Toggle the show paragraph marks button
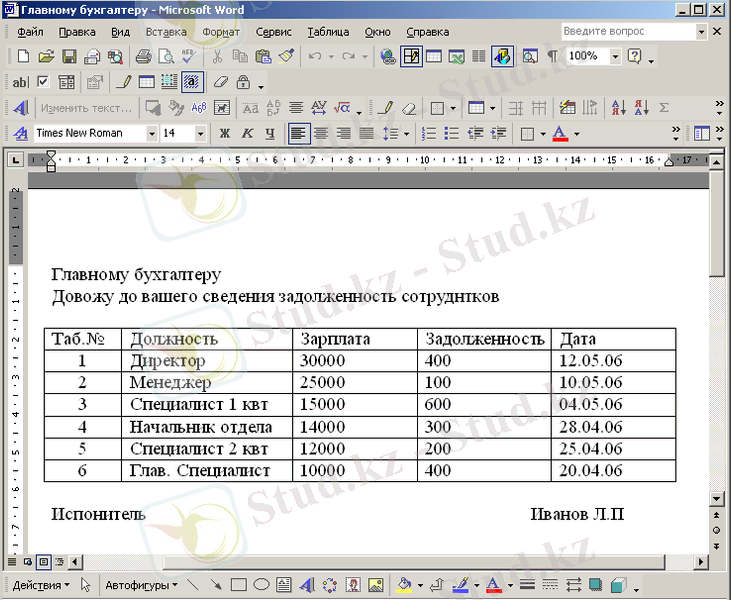The height and width of the screenshot is (600, 731). coord(553,57)
